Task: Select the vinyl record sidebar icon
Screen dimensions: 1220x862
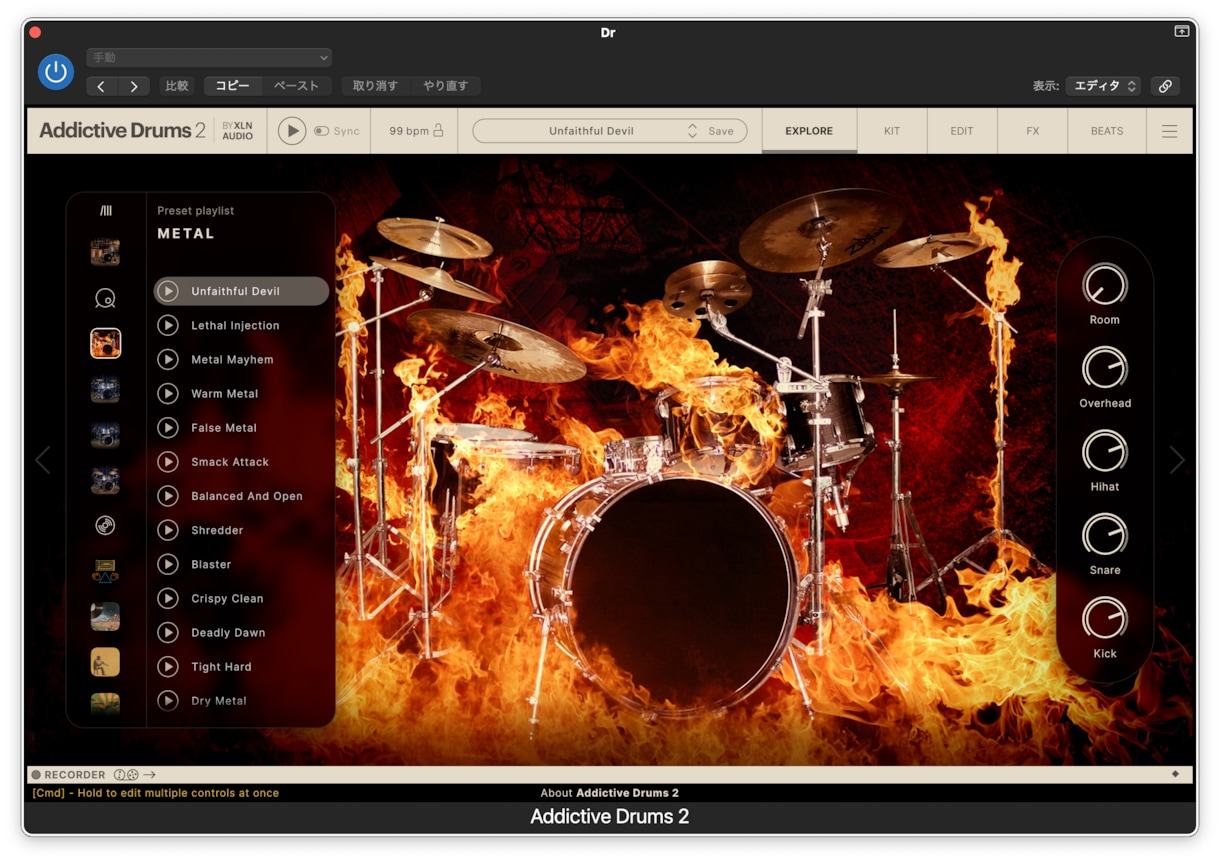Action: [x=105, y=525]
